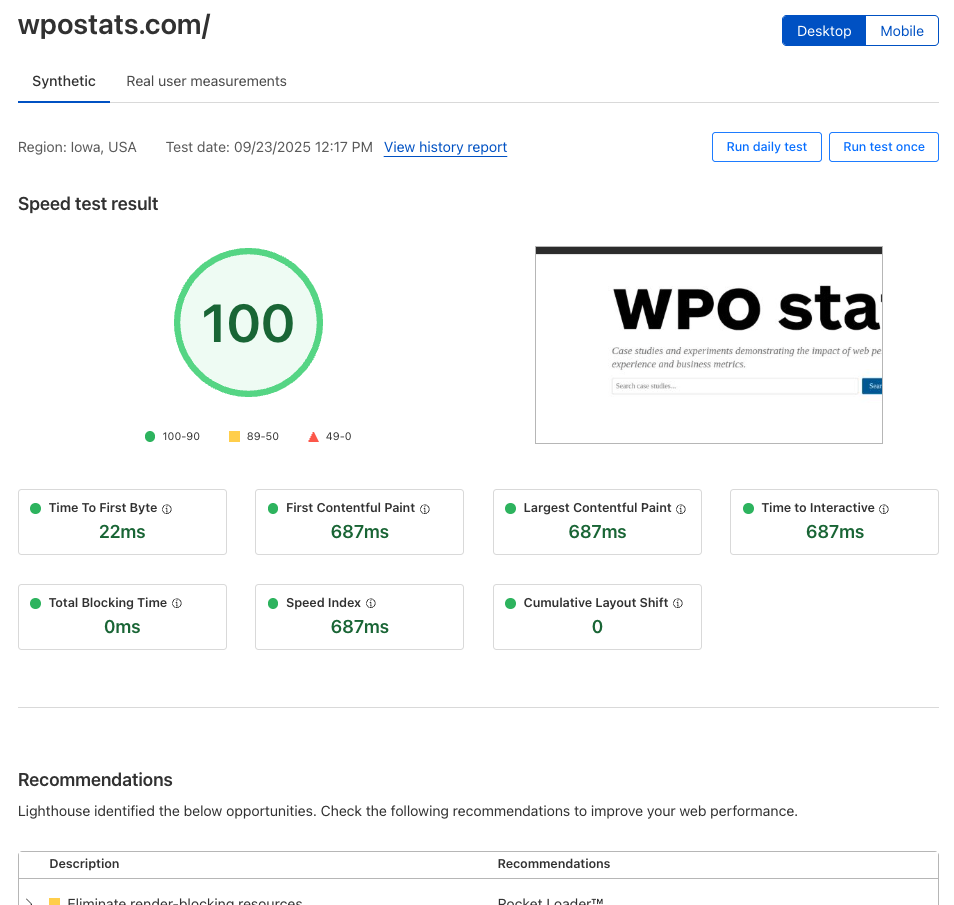Click the Description column header
Screen dimensions: 954x905
(x=84, y=864)
